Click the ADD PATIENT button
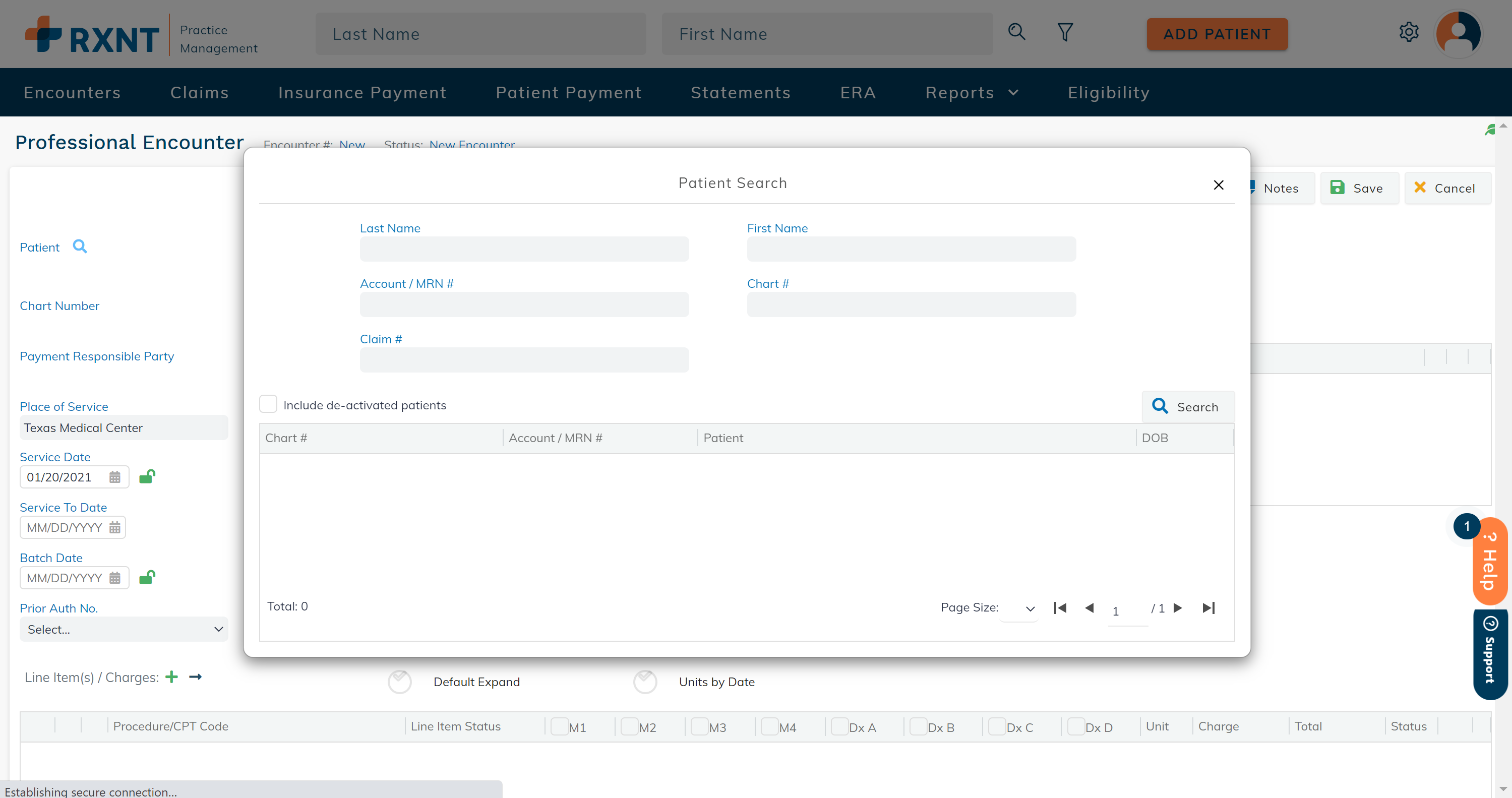 click(1217, 34)
